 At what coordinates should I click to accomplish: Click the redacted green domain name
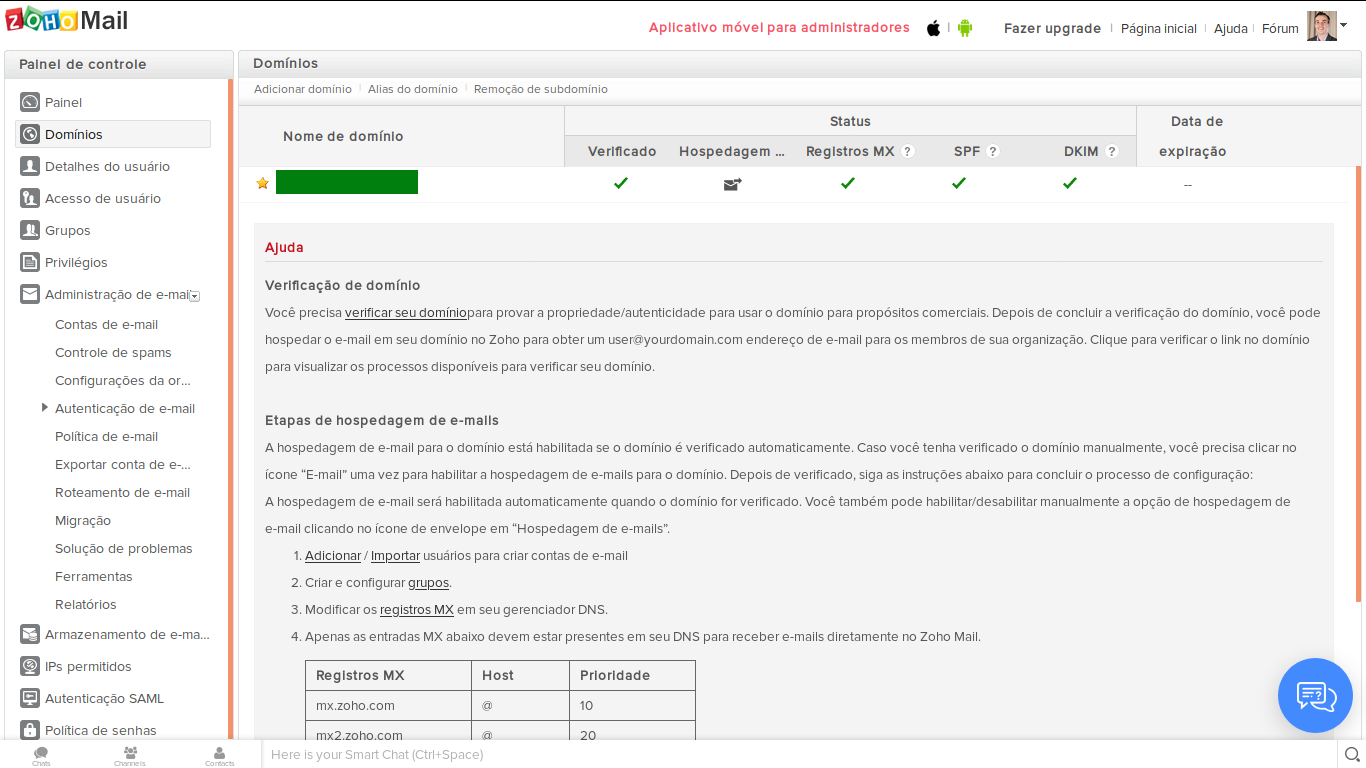coord(347,182)
